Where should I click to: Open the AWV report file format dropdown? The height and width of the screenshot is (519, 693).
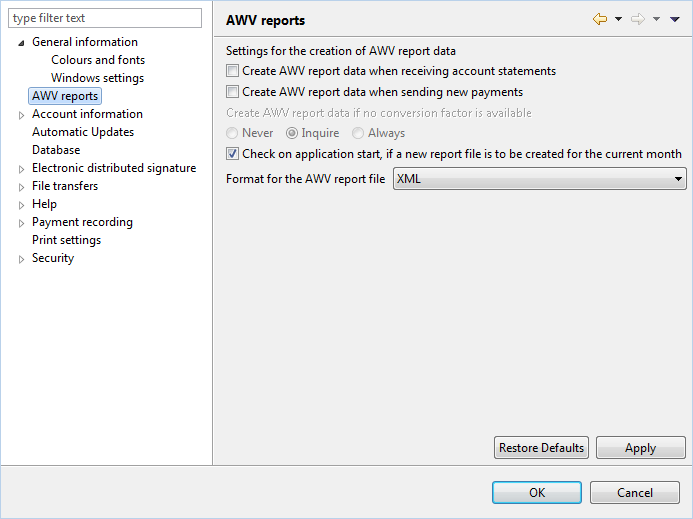coord(540,179)
